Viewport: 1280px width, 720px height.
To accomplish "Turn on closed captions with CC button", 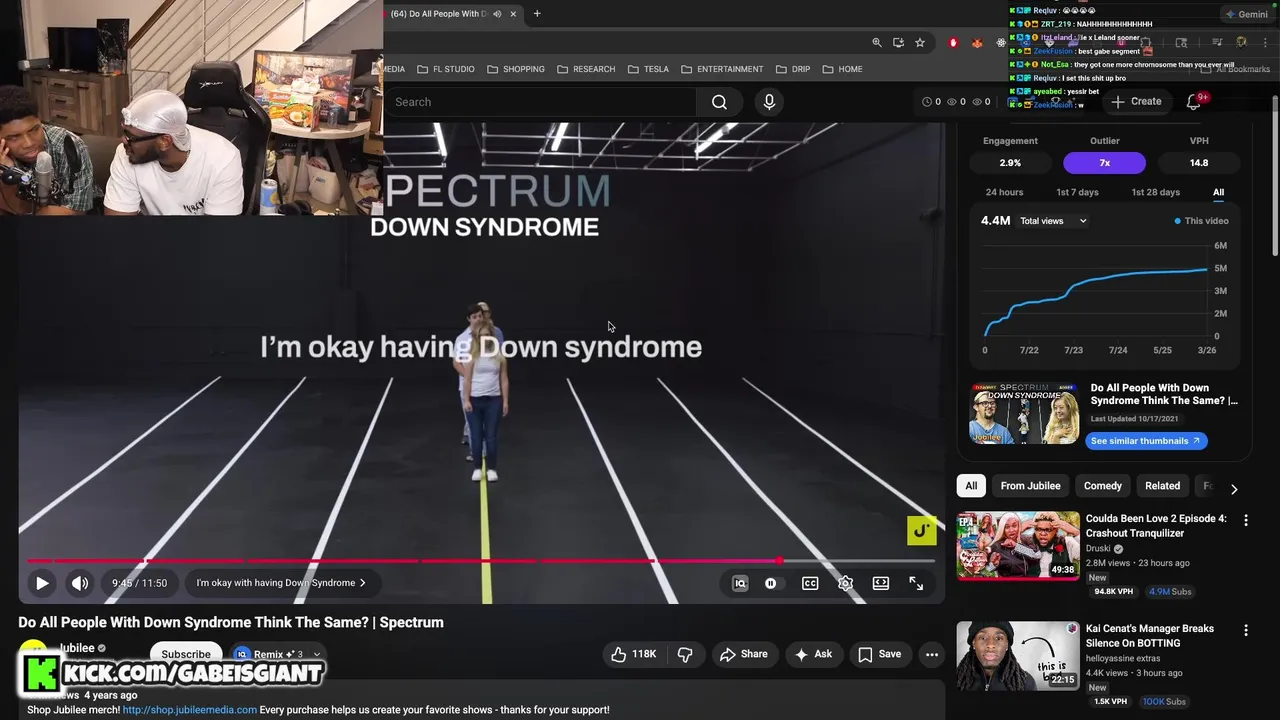I will pyautogui.click(x=810, y=583).
